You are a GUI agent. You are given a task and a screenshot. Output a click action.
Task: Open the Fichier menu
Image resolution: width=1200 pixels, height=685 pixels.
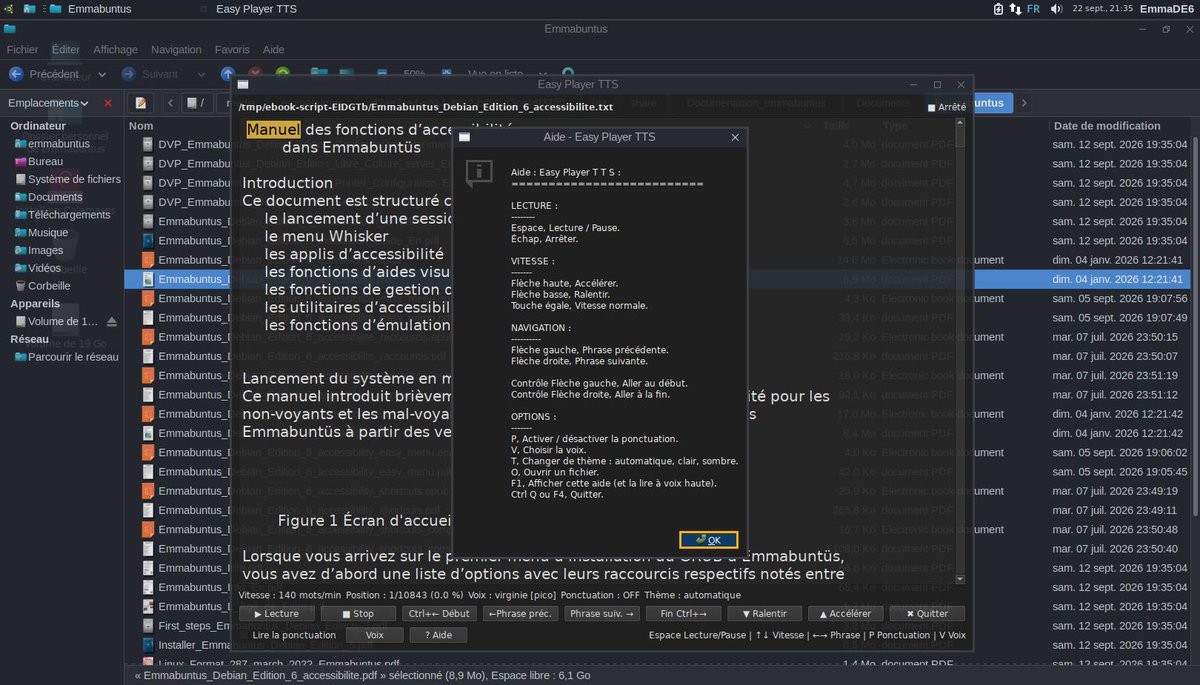click(23, 49)
